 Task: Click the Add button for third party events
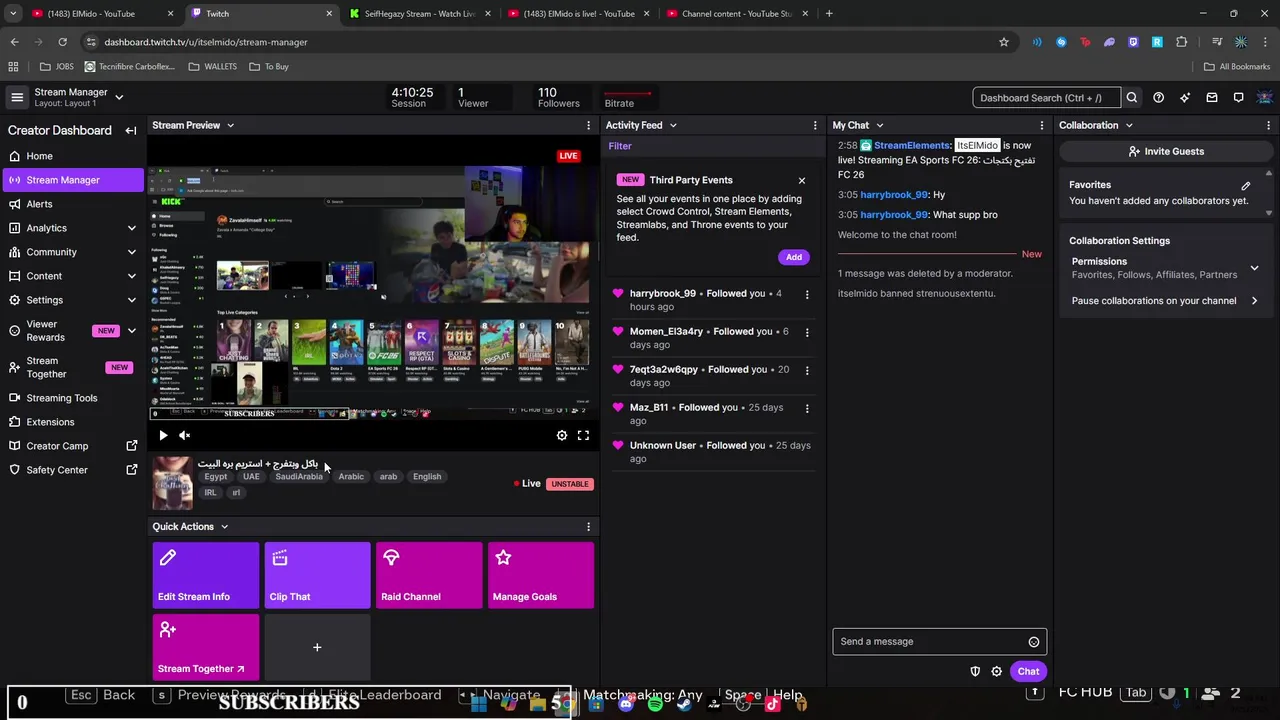pos(793,257)
